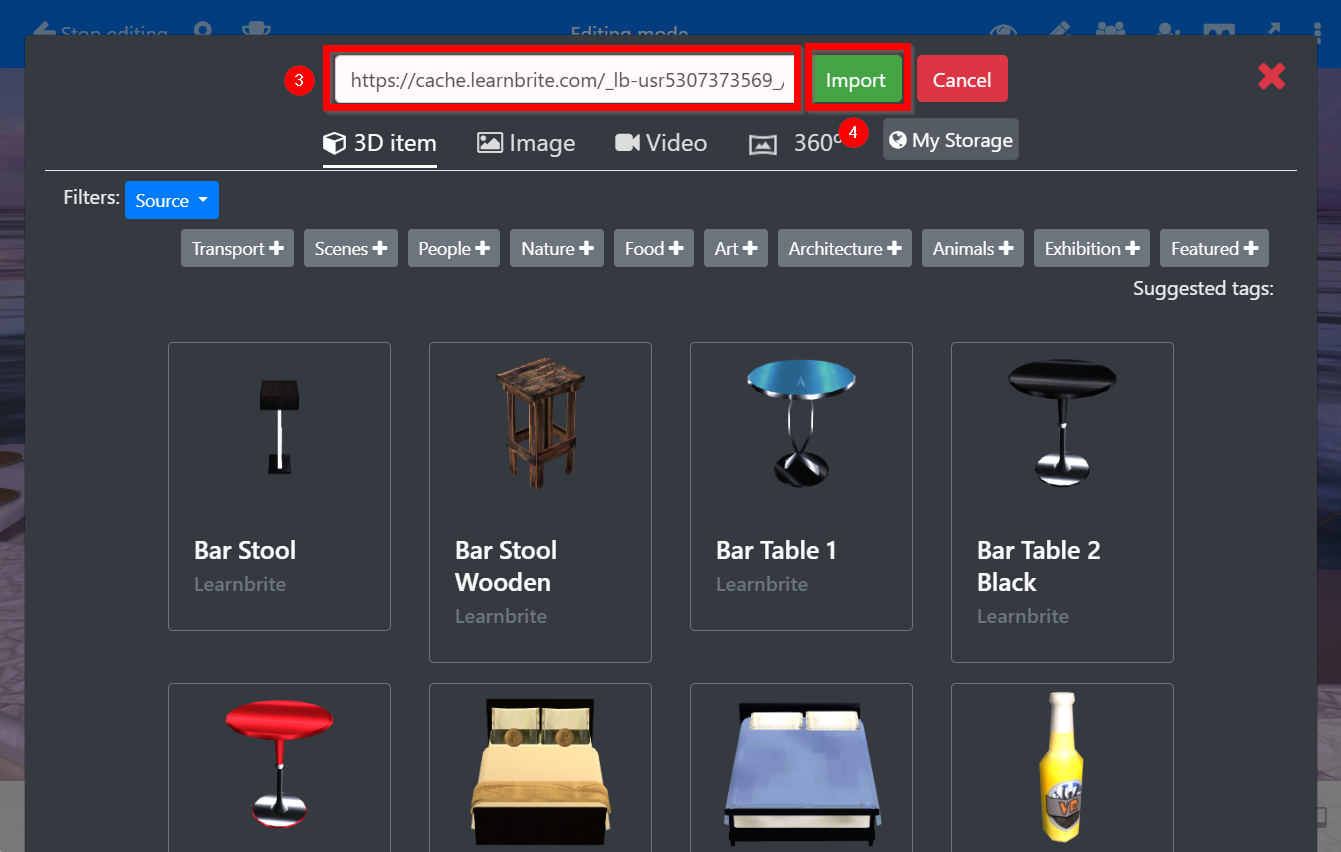Open the 360° media tab

795,143
